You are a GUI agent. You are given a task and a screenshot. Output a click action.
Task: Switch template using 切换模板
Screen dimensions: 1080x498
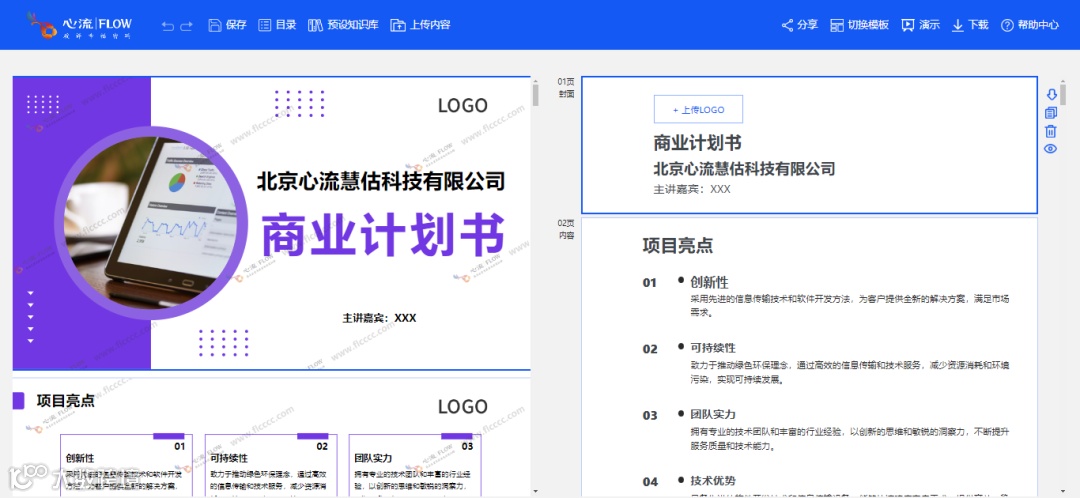pos(860,25)
